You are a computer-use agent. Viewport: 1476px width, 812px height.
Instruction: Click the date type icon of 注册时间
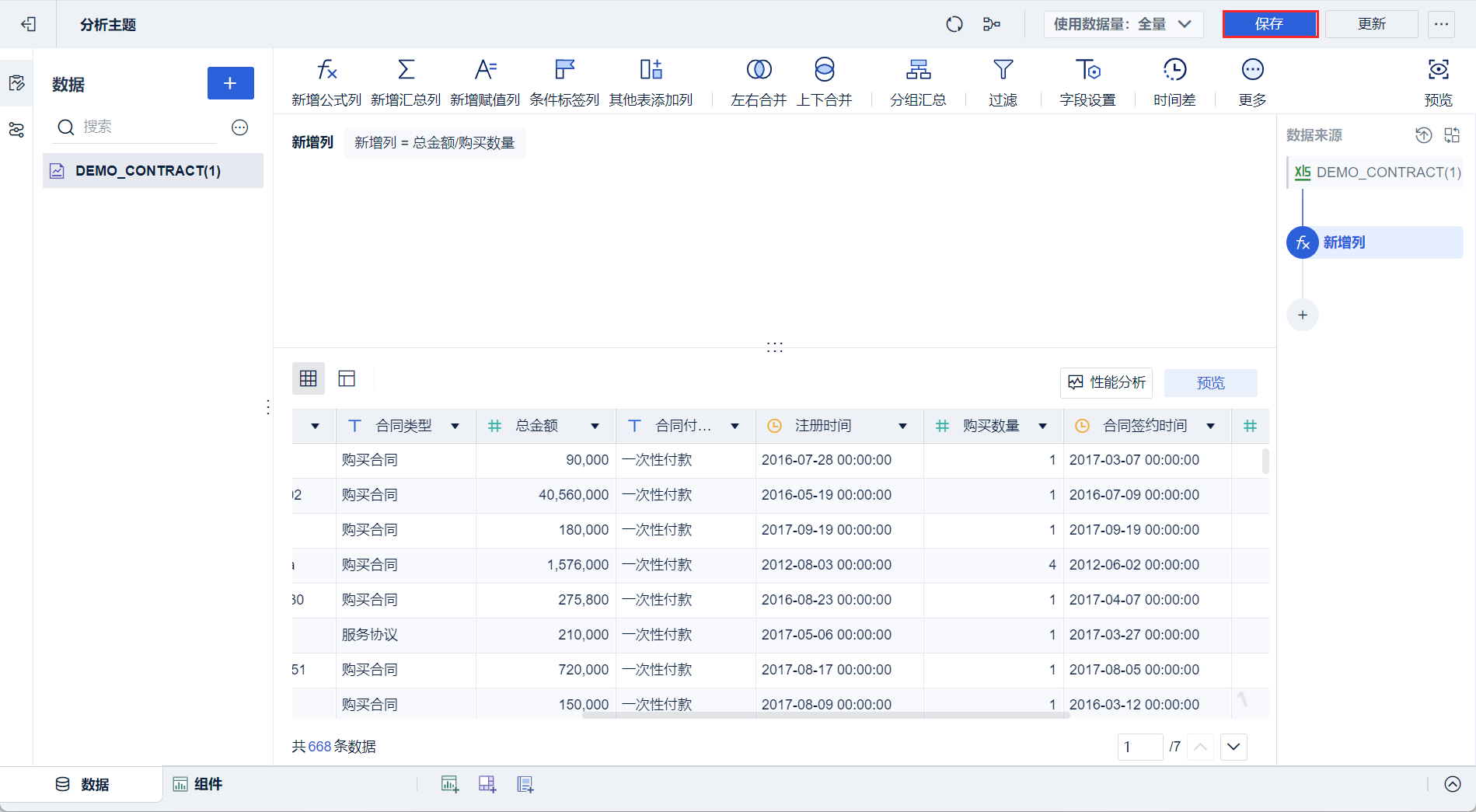click(774, 426)
